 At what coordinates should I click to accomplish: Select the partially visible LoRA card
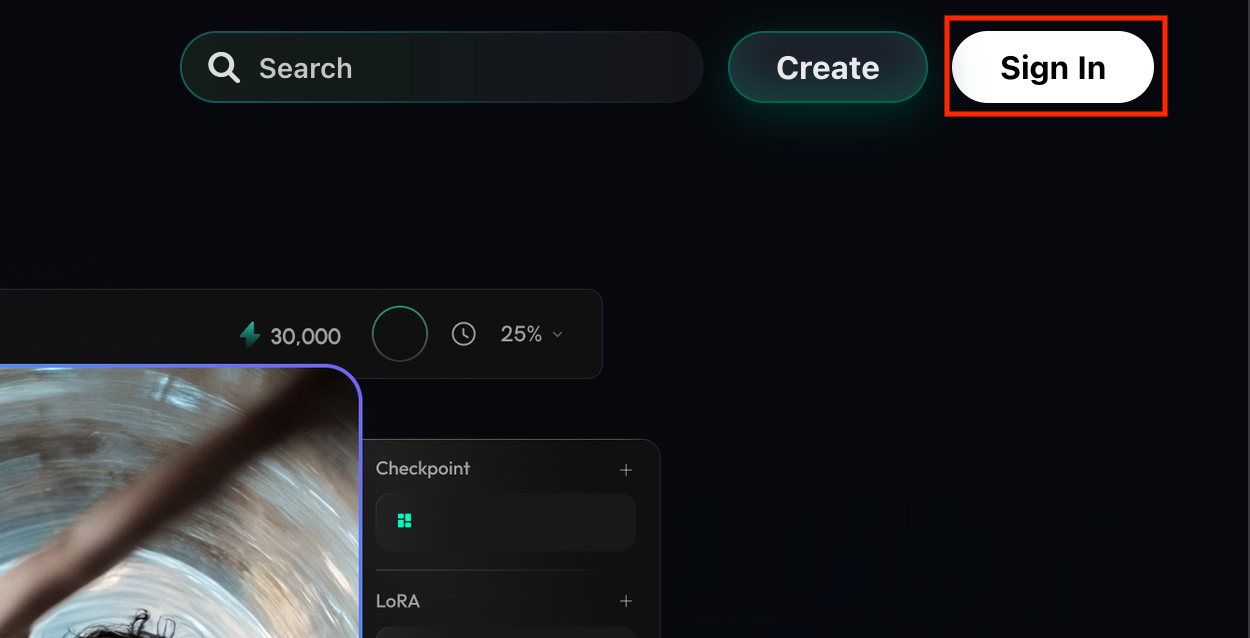tap(506, 632)
